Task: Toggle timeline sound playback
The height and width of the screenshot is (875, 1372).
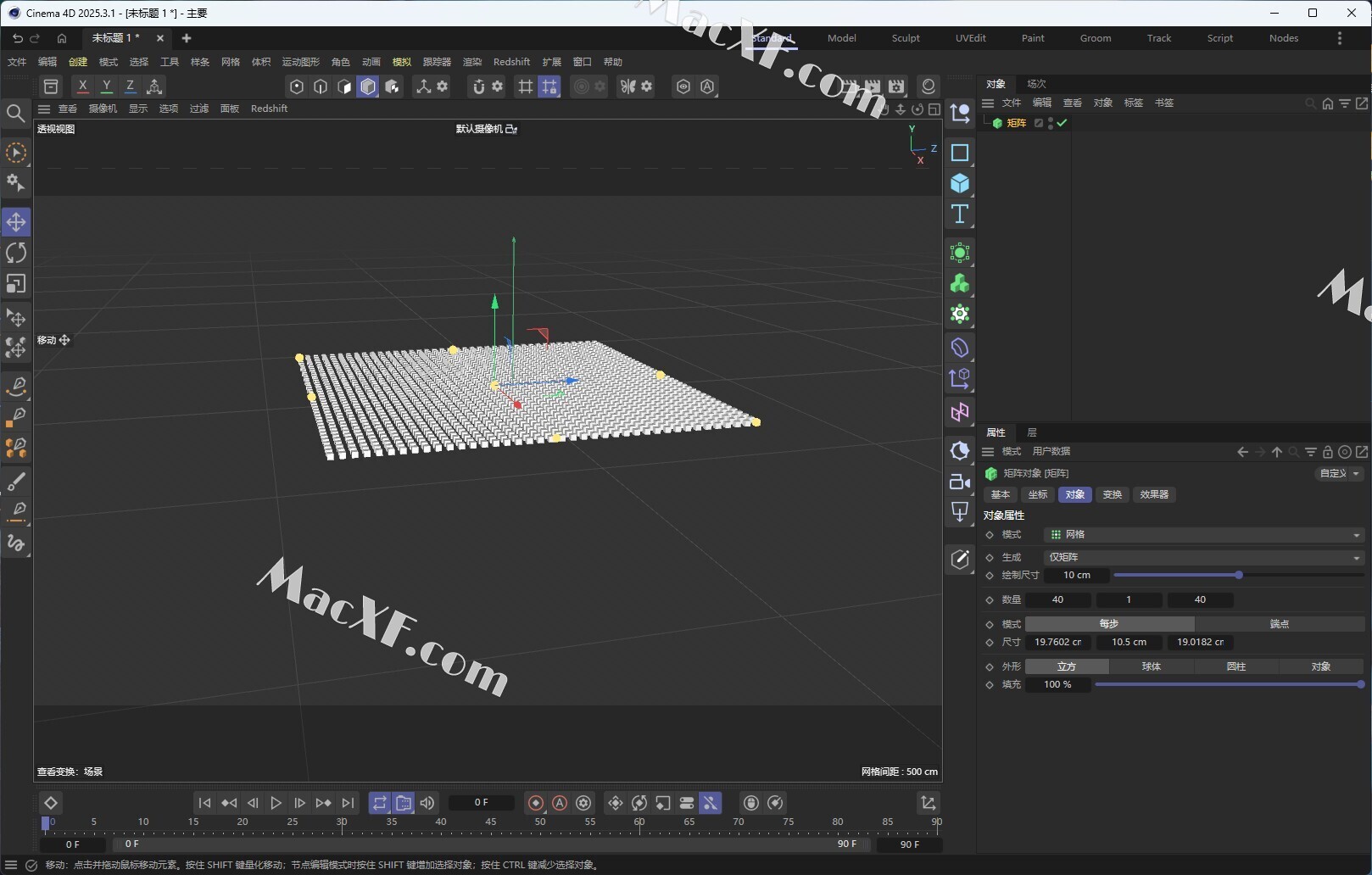Action: click(427, 803)
